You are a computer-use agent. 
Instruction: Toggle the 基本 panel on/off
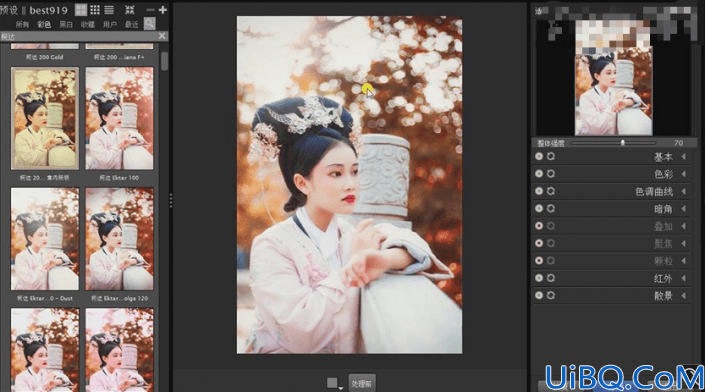click(539, 156)
